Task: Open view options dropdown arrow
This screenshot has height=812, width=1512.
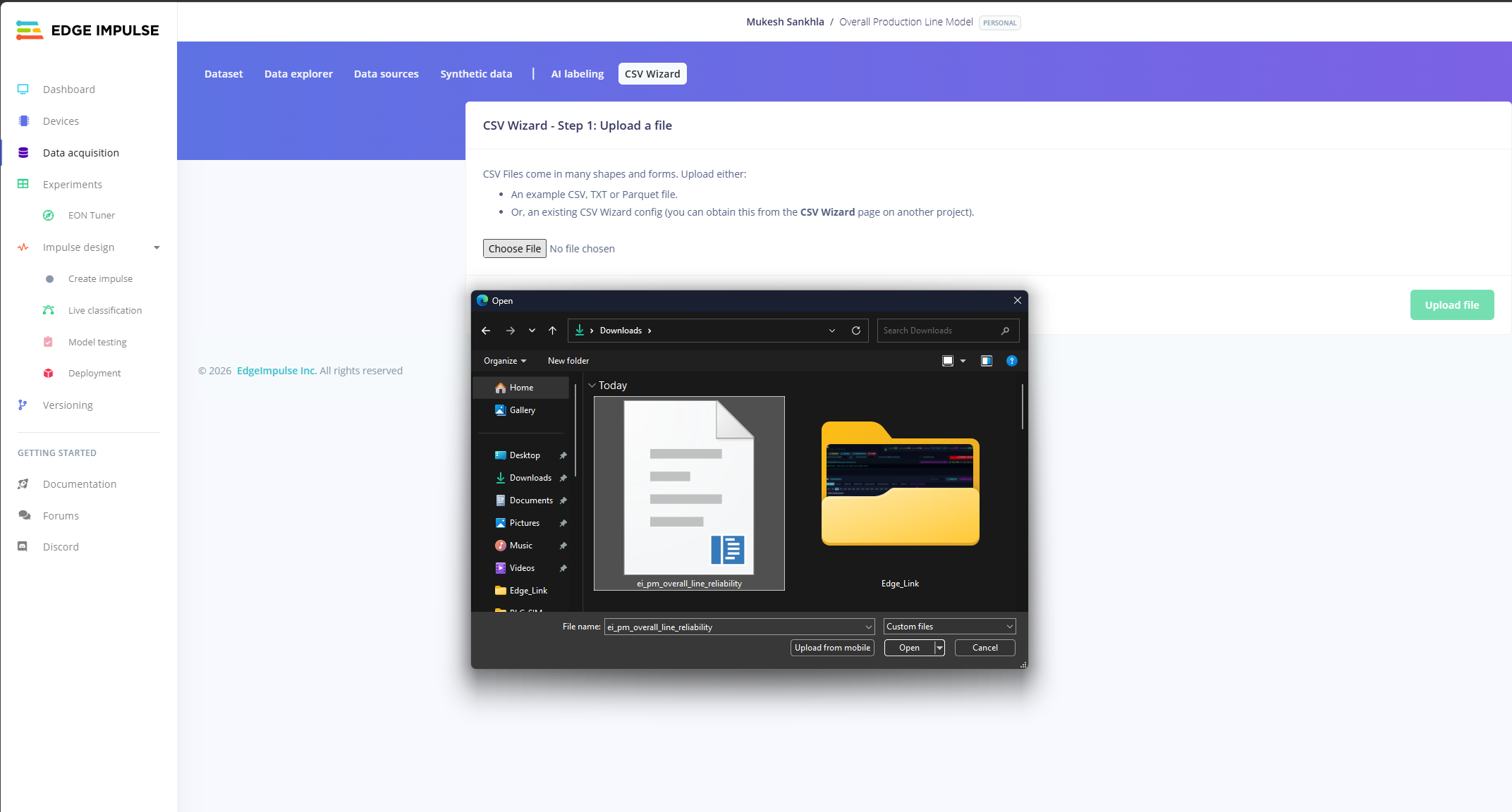Action: [x=963, y=361]
